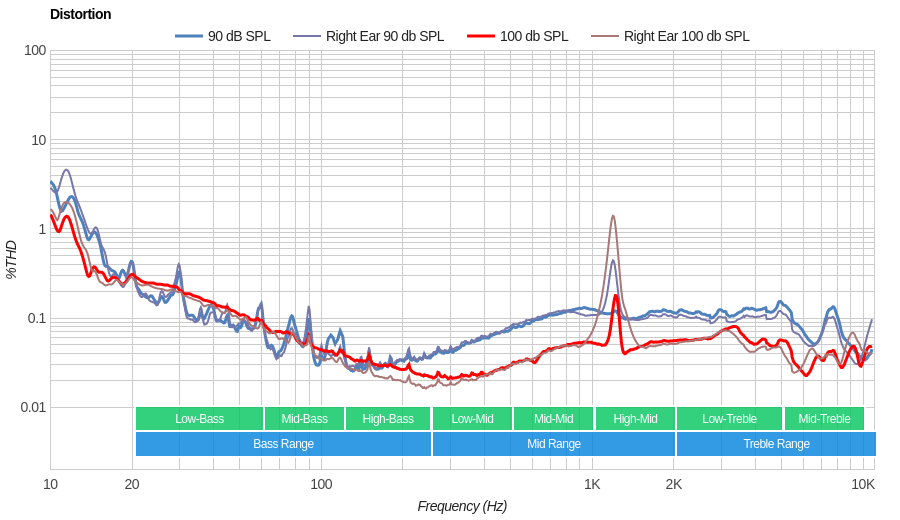The image size is (900, 520).
Task: Click the blue Bass Range bar
Action: 283,444
